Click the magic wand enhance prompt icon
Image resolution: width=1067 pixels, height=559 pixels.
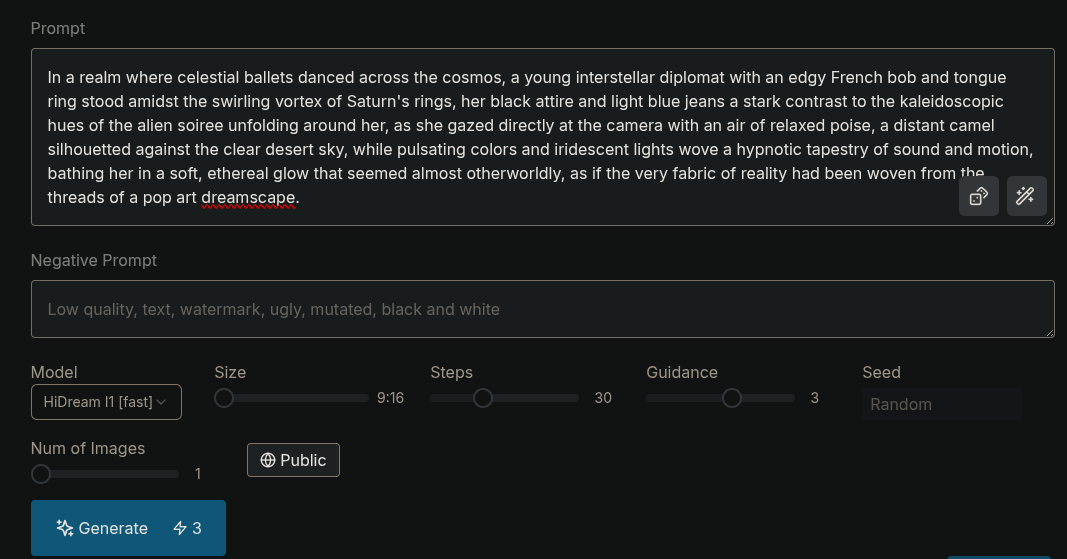coord(1026,196)
